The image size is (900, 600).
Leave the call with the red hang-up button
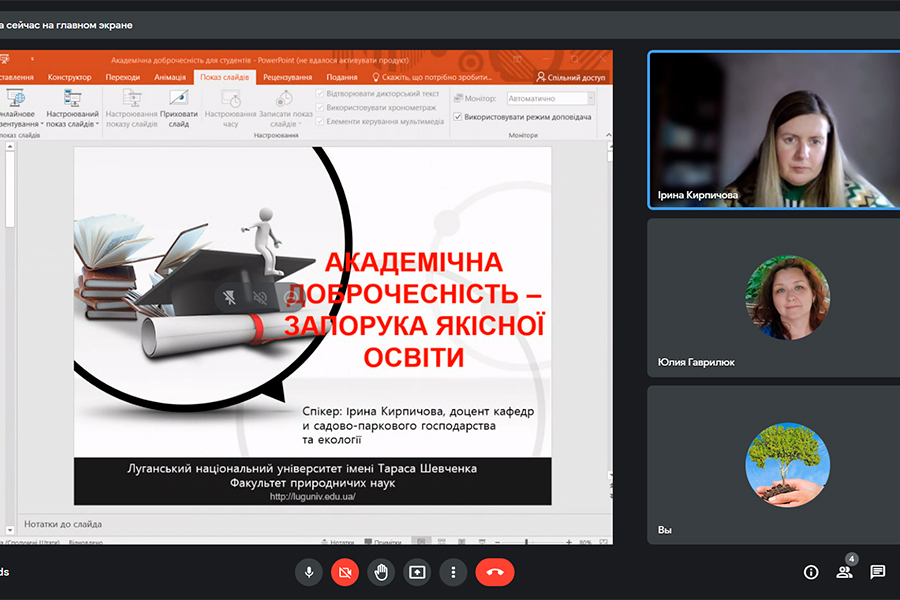pos(494,572)
